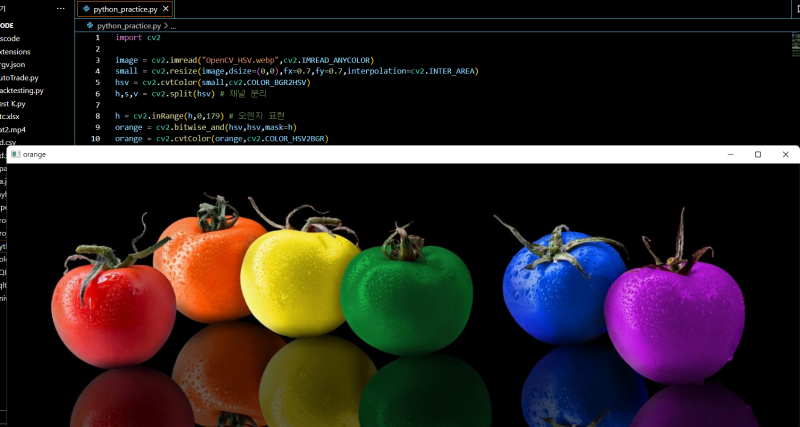Click line number 3 in the gutter
Viewport: 800px width, 427px height.
(x=97, y=60)
